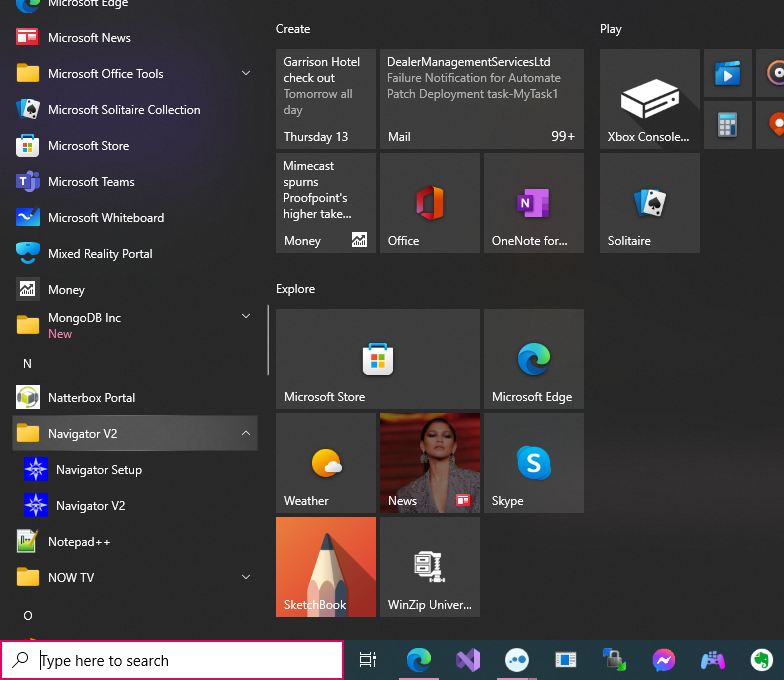The image size is (784, 680).
Task: Open the Xbox Console tile
Action: tap(650, 98)
